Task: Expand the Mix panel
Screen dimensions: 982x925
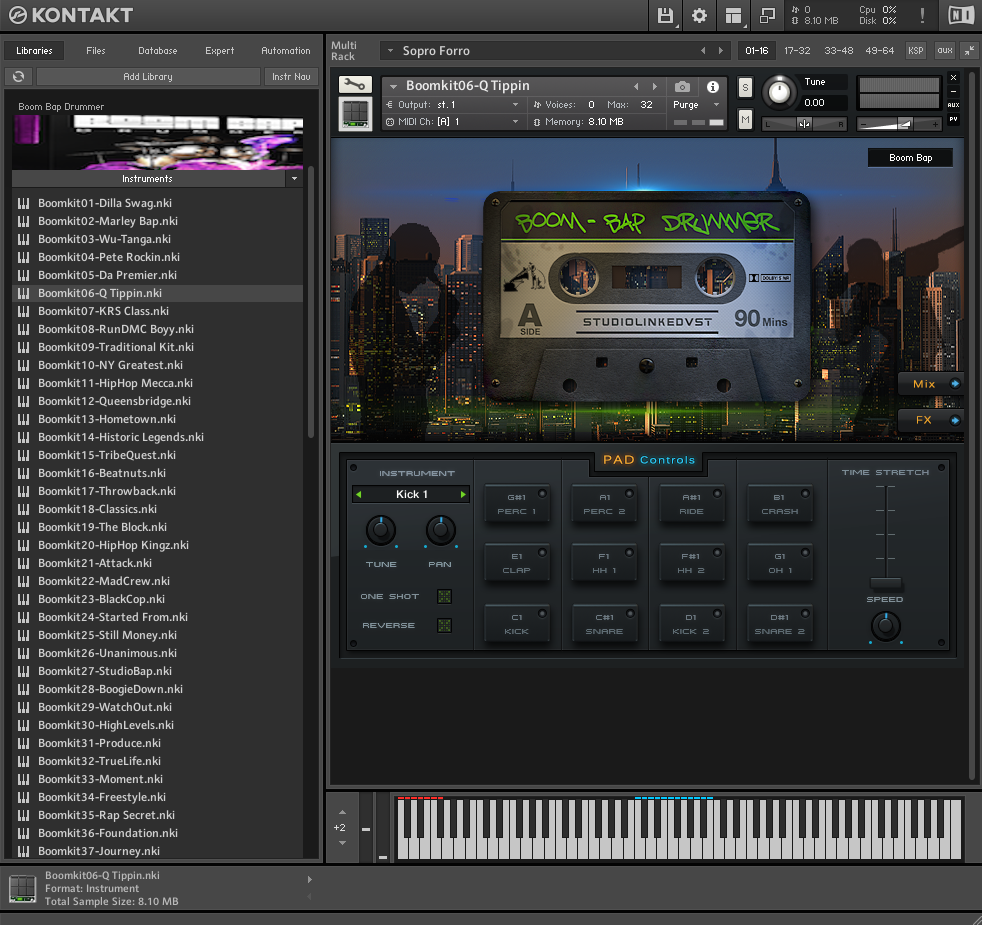Action: (931, 384)
